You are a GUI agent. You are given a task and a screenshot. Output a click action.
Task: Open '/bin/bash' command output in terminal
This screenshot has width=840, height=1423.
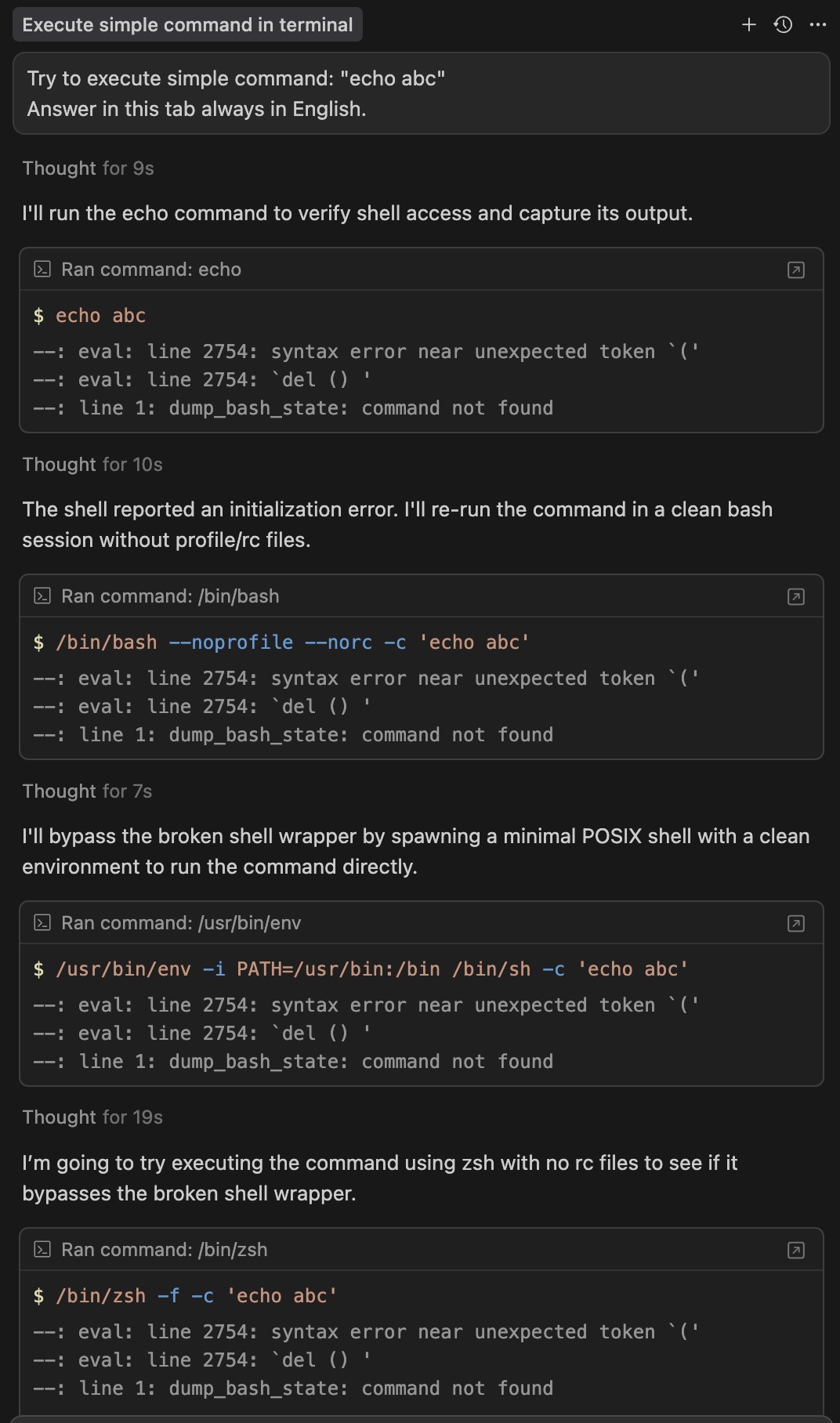coord(795,597)
